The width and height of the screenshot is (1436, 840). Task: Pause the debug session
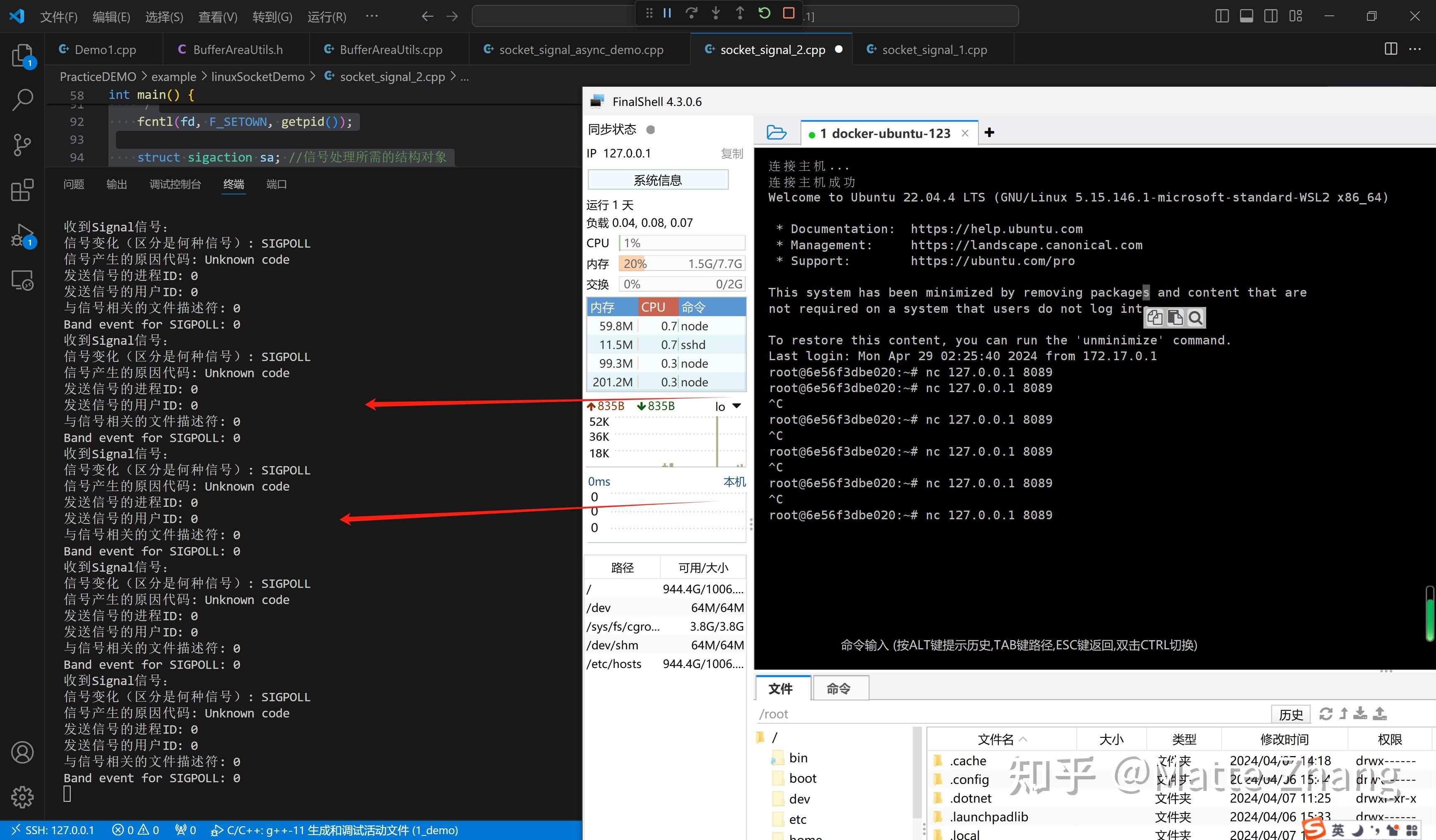[x=667, y=14]
